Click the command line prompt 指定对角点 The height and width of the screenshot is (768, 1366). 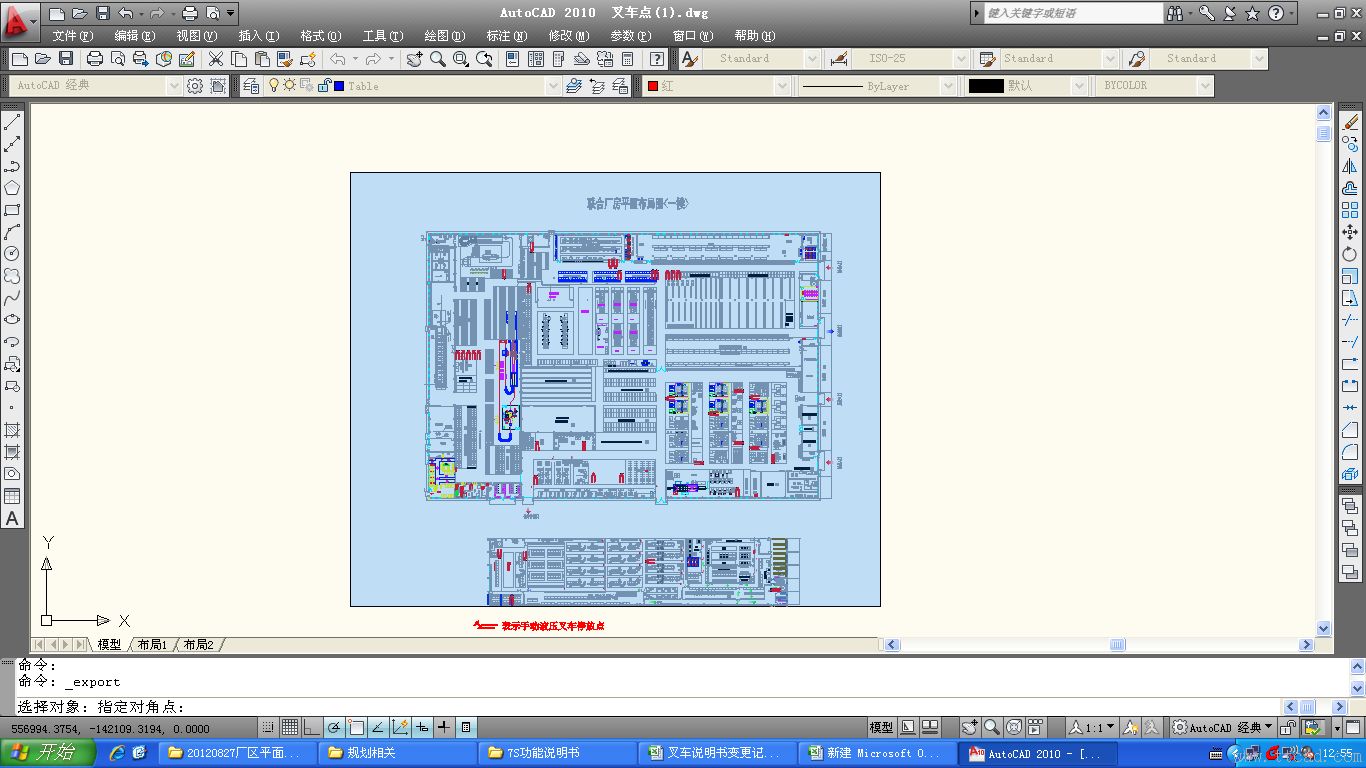141,708
